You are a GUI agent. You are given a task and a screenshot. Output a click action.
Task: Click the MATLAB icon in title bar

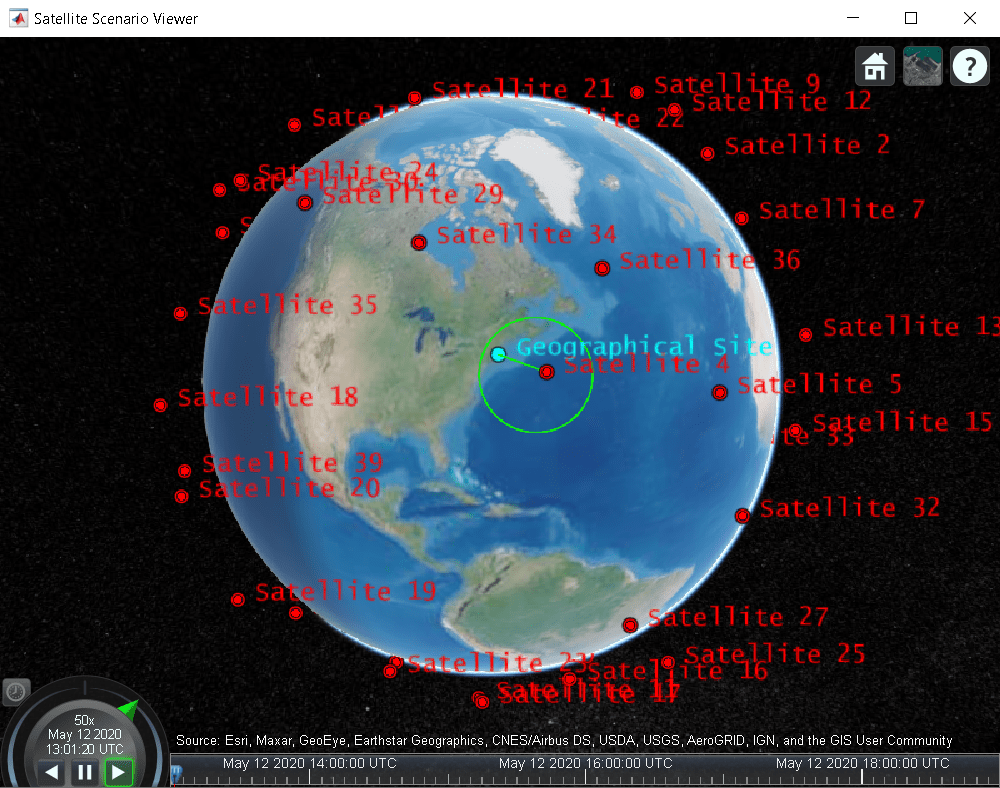(18, 18)
